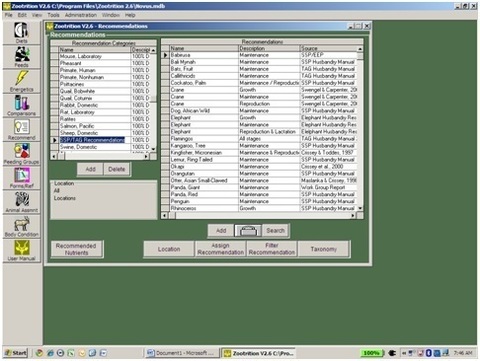480x361 pixels.
Task: Open the Animal Assmnt zebra icon
Action: (x=22, y=200)
